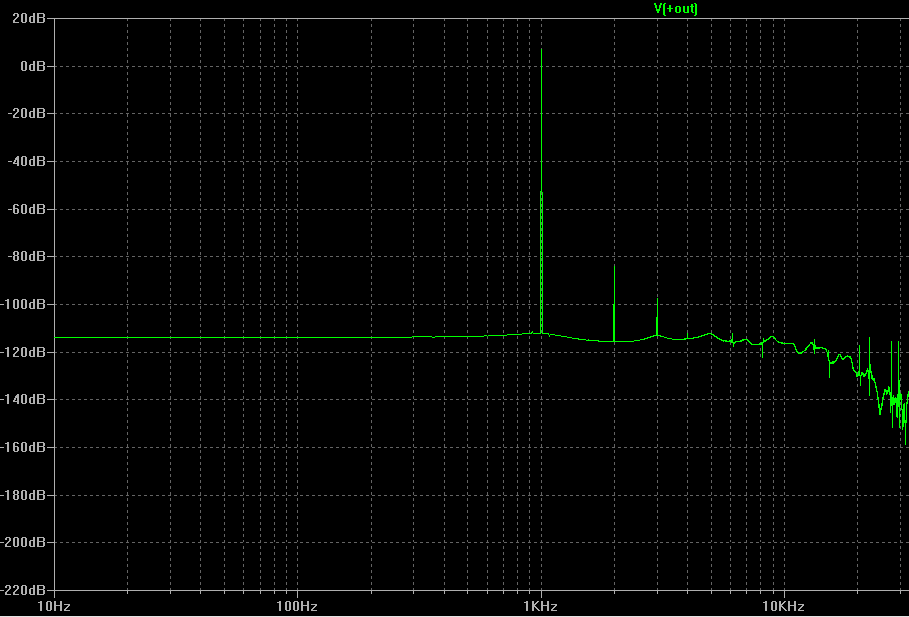Click the 0dB vertical axis label

pos(33,66)
